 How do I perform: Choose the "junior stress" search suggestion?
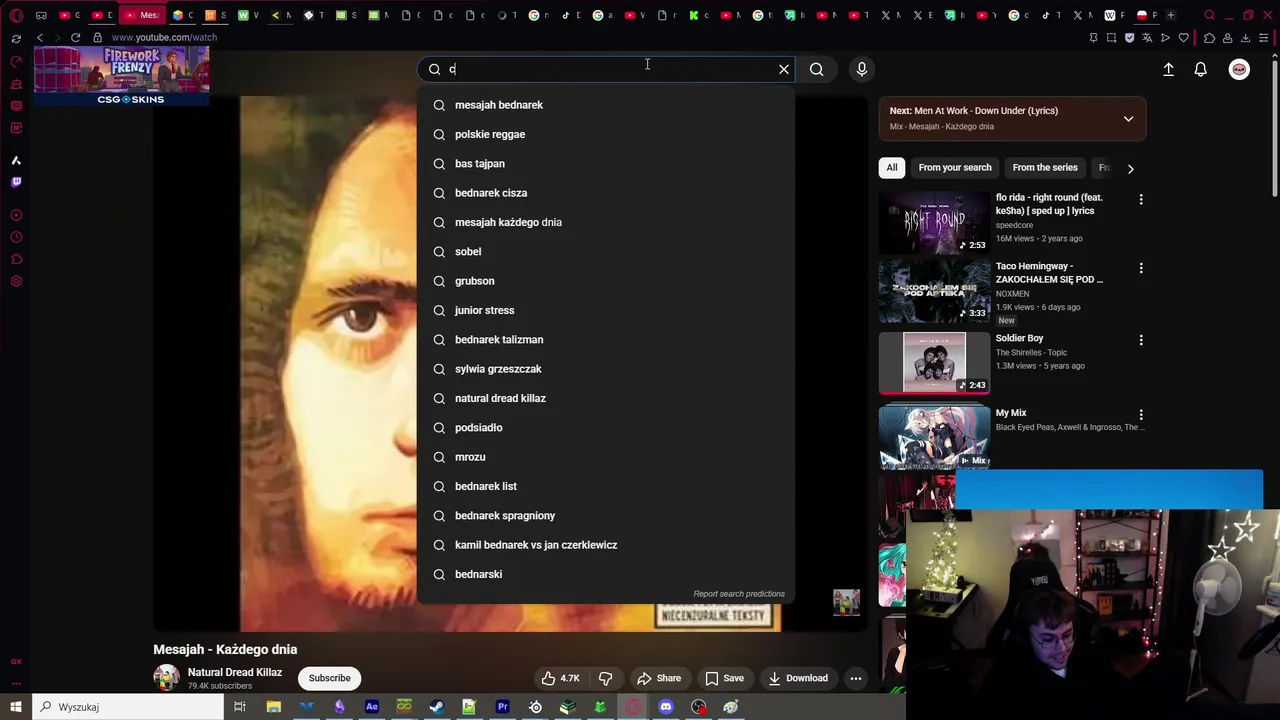[x=606, y=310]
